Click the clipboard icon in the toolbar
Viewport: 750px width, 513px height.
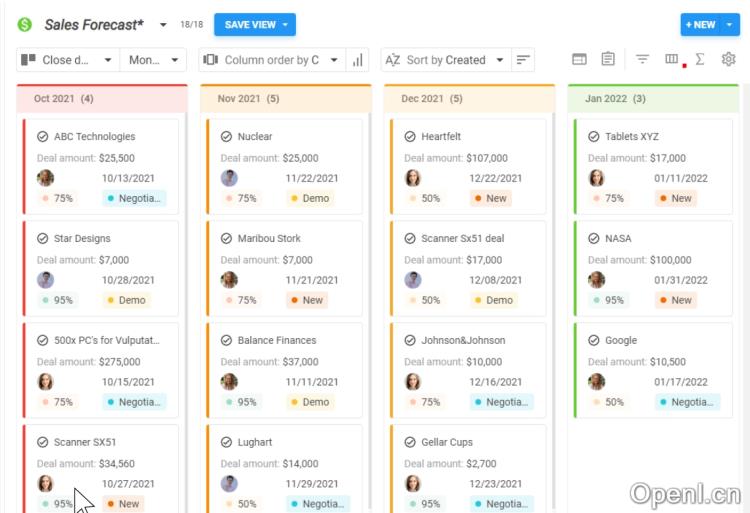tap(608, 60)
